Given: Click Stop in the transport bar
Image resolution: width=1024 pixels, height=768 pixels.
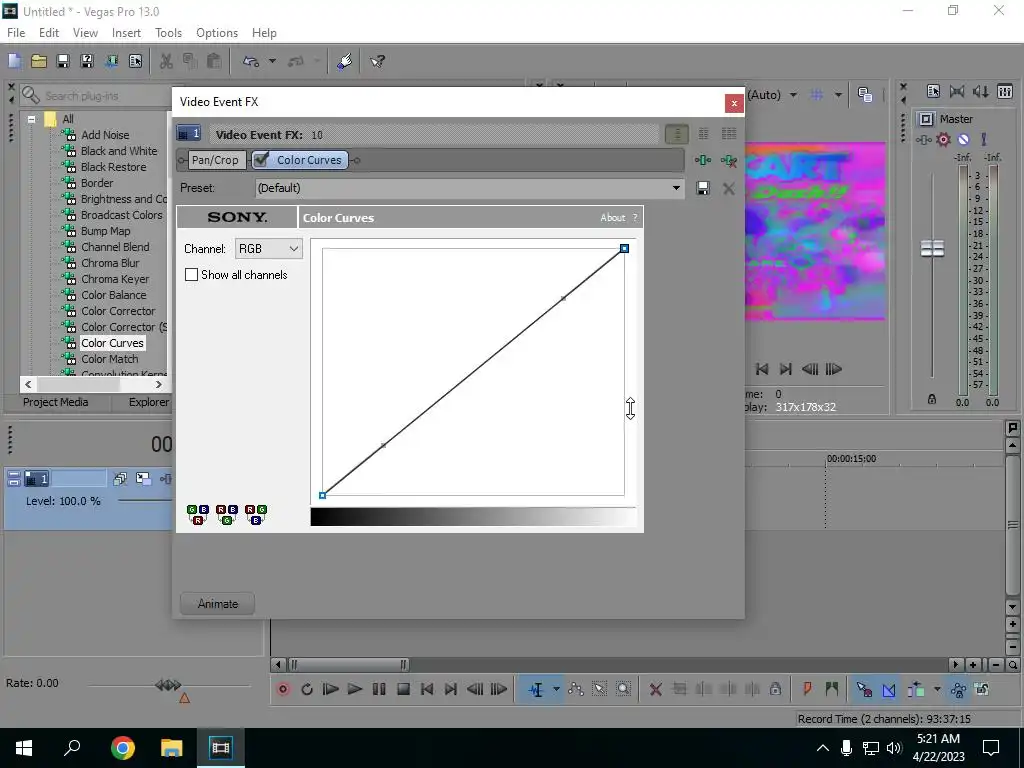Looking at the screenshot, I should click(403, 689).
